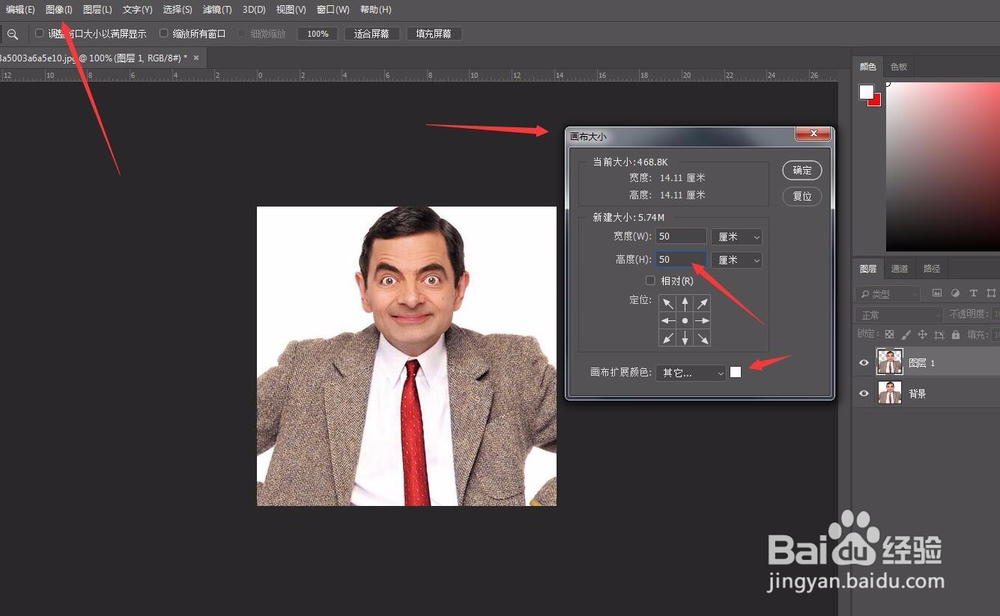This screenshot has width=1000, height=616.
Task: Select the 颜色 color panel tab
Action: 868,66
